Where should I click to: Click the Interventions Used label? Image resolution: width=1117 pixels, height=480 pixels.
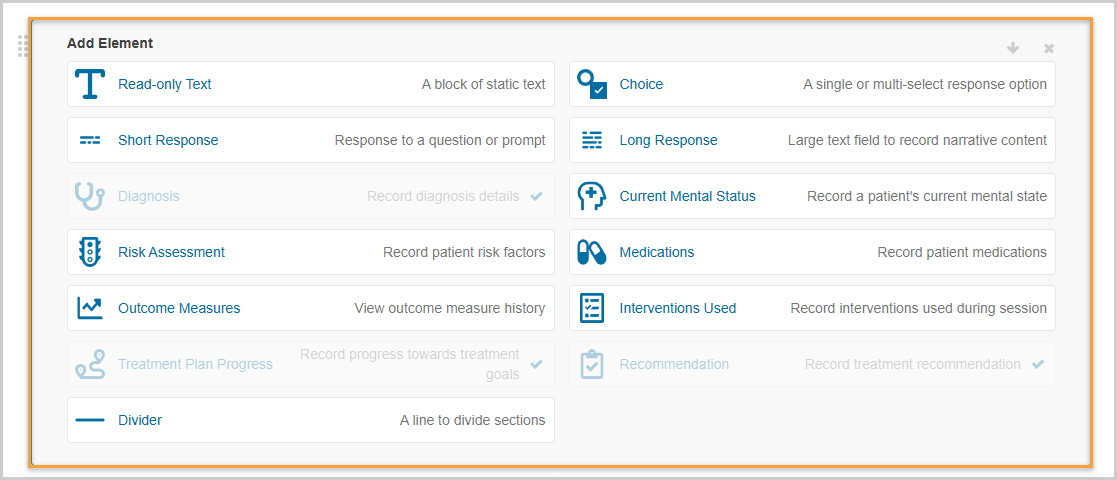click(677, 308)
